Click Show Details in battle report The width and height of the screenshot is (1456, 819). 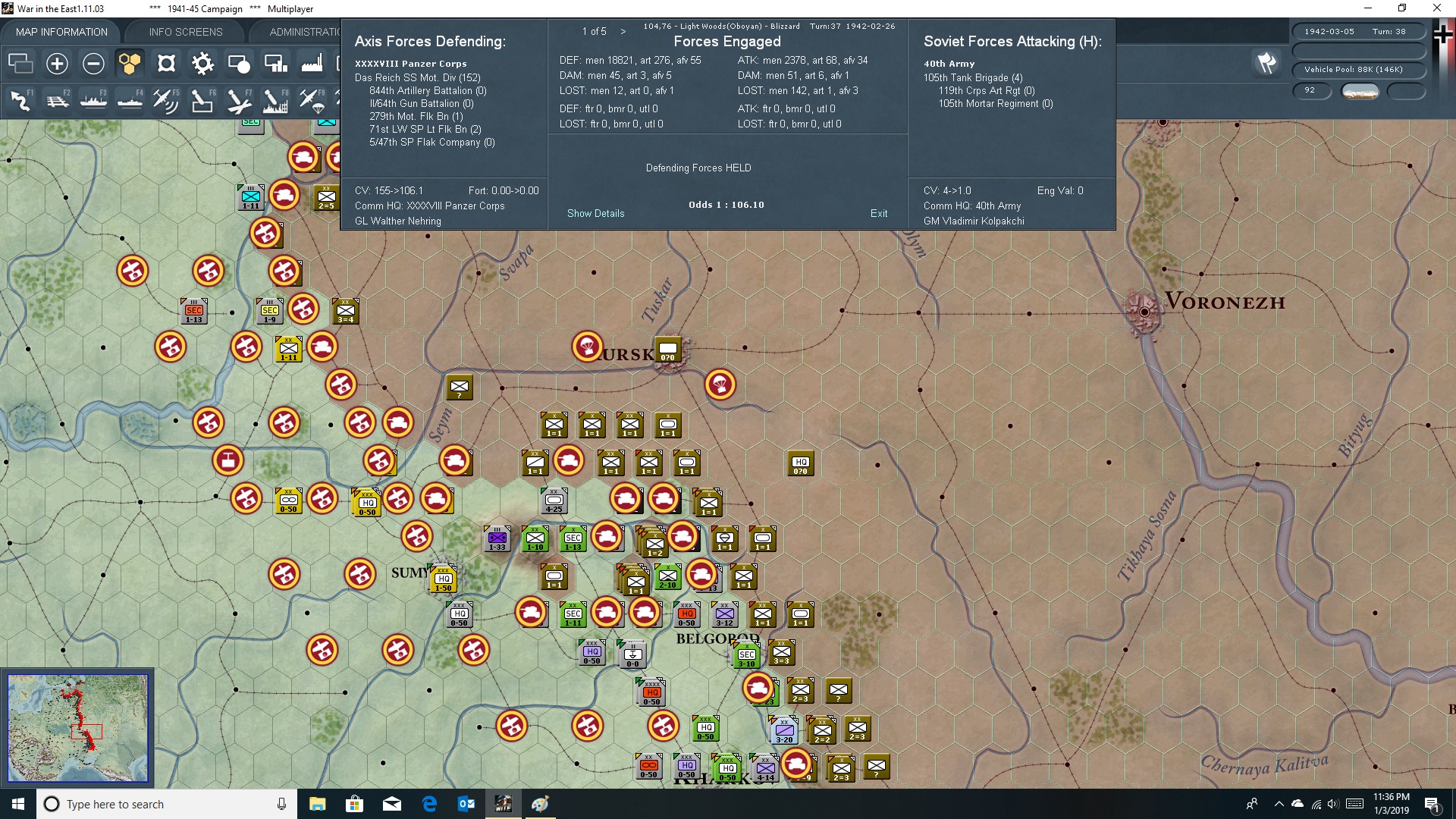595,213
